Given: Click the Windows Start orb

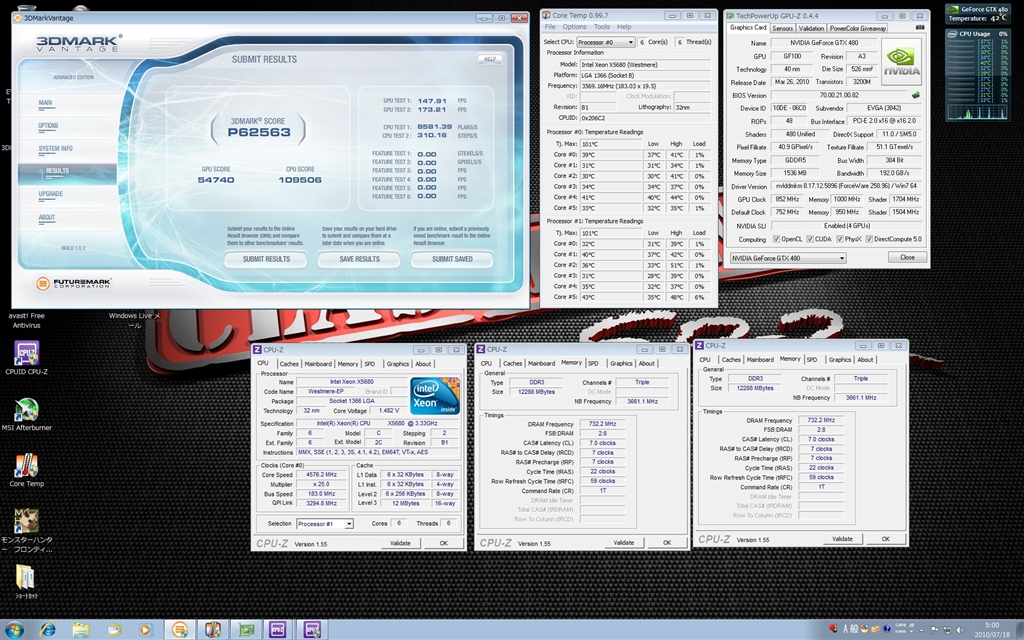Looking at the screenshot, I should 15,629.
